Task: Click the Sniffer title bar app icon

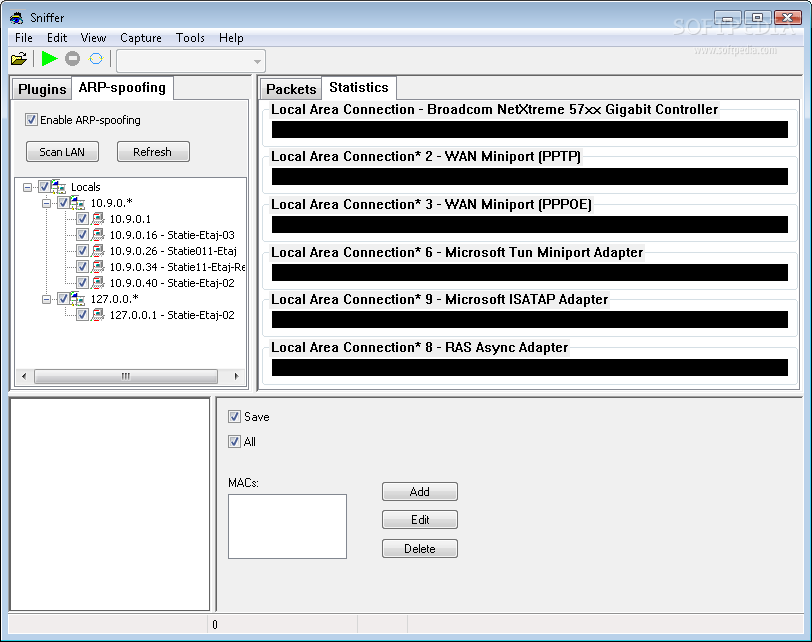Action: coord(17,18)
